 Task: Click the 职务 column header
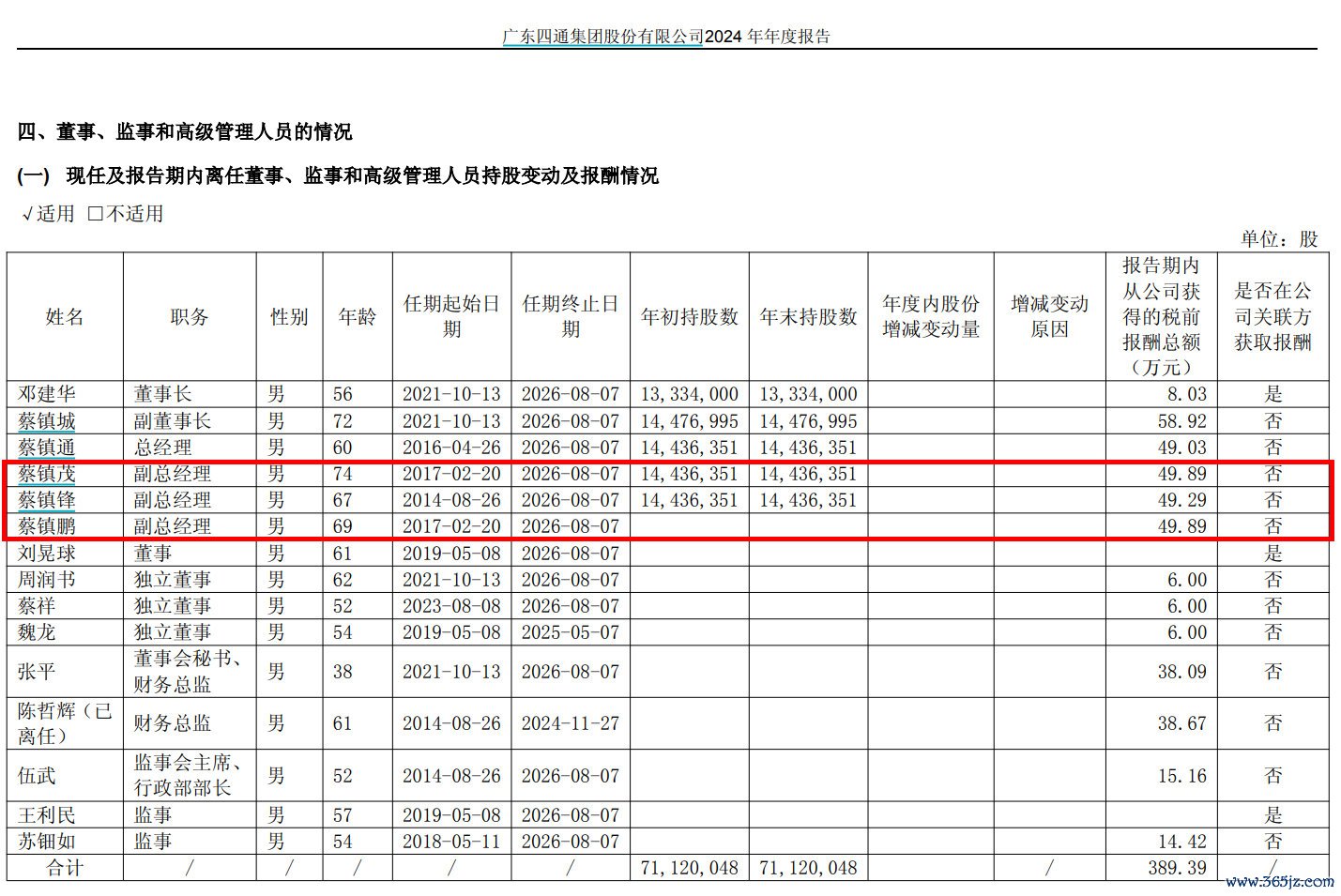click(x=190, y=317)
